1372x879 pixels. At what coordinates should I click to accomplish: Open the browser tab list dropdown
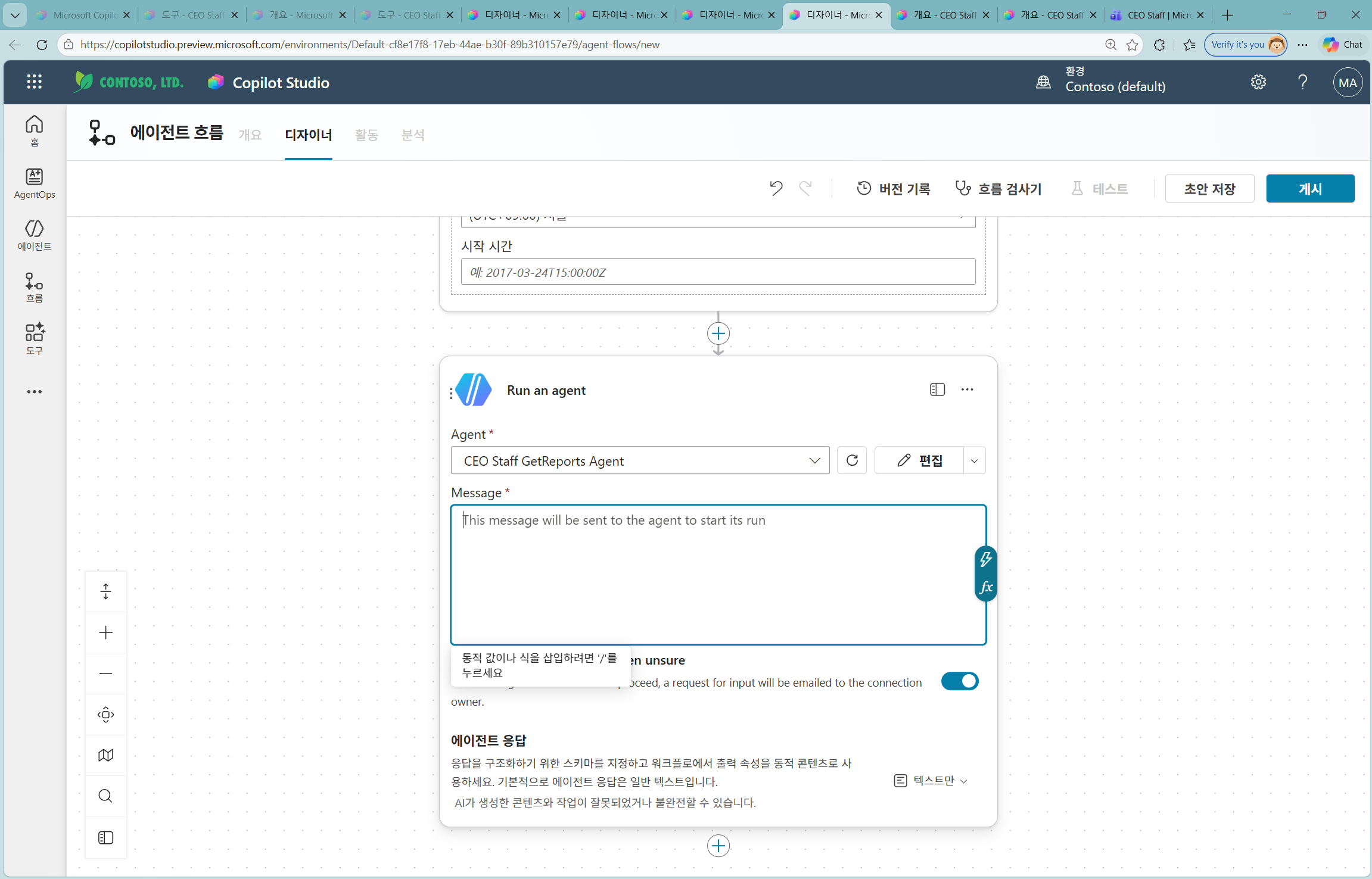[x=15, y=15]
